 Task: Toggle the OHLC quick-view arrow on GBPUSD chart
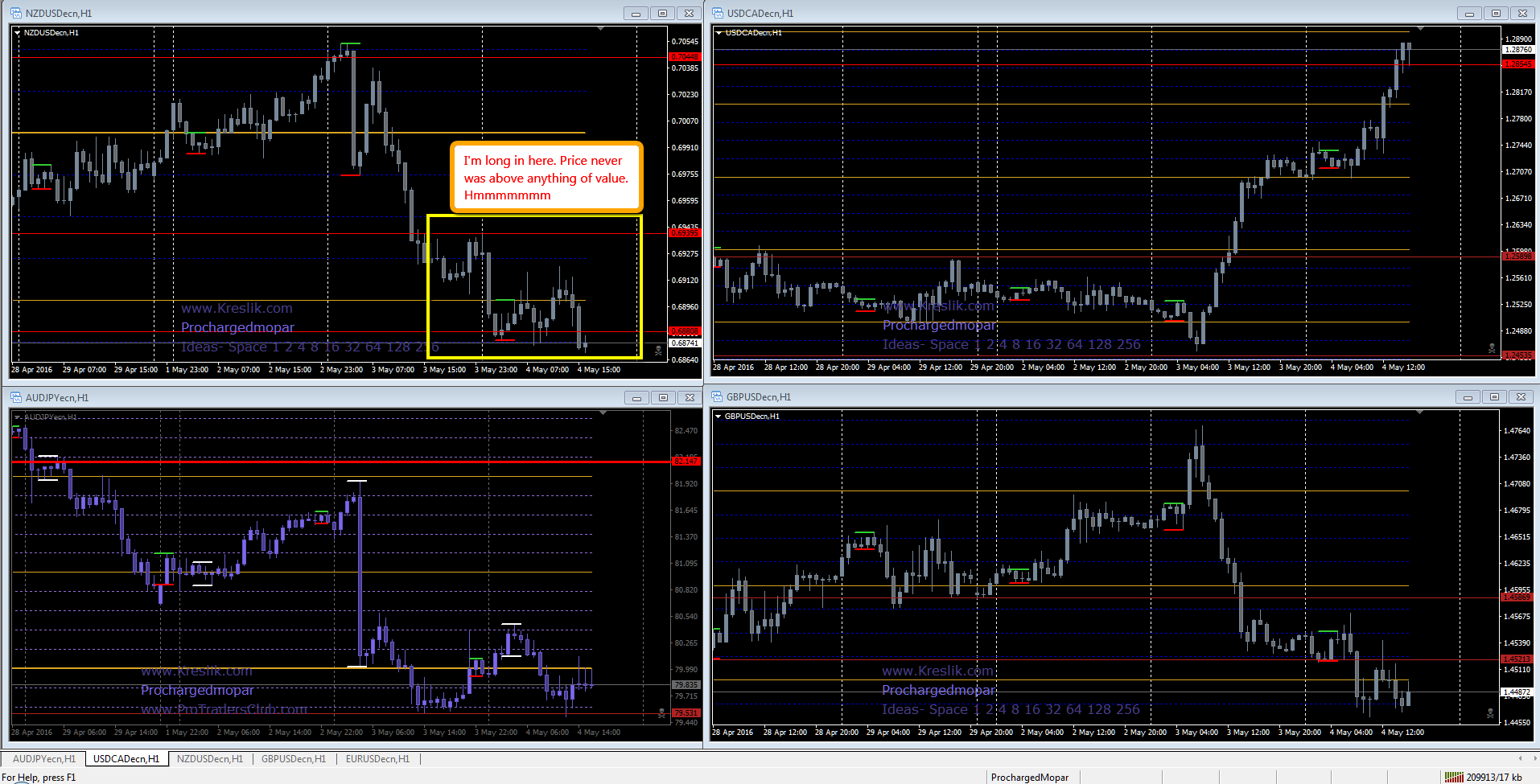point(719,417)
